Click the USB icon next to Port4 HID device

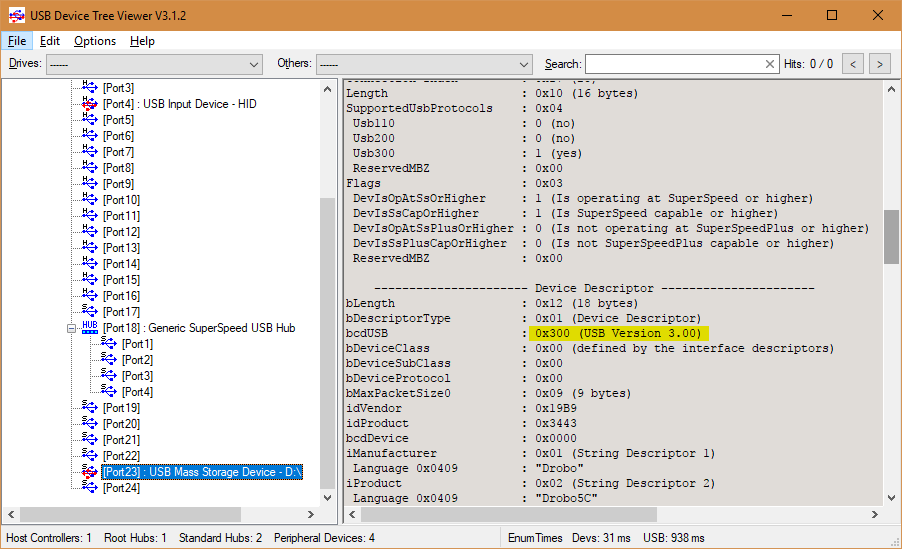90,104
